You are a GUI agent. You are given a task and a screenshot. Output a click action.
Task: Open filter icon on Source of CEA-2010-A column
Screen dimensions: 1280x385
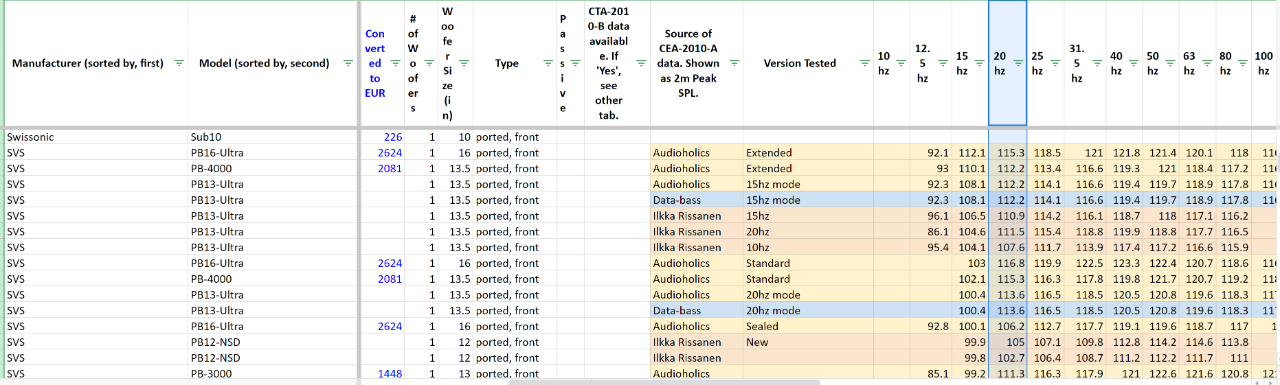pos(734,63)
